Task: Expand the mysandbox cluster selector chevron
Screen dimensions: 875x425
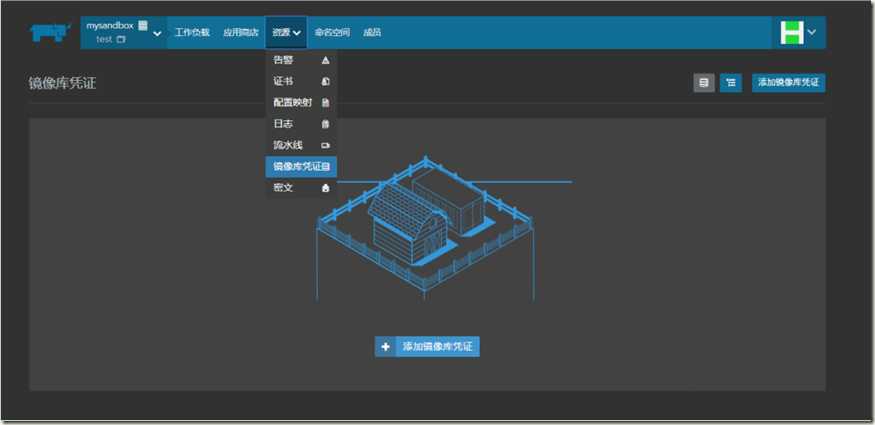Action: point(158,33)
